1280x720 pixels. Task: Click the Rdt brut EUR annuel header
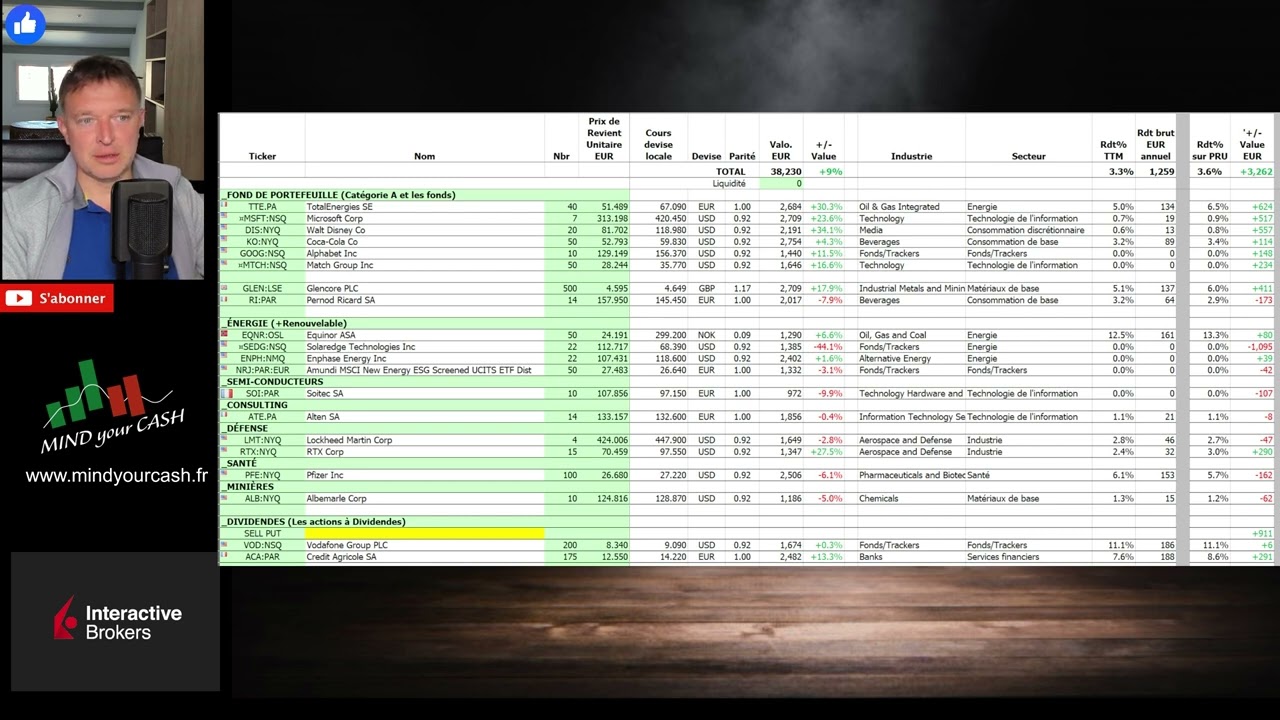(1155, 144)
